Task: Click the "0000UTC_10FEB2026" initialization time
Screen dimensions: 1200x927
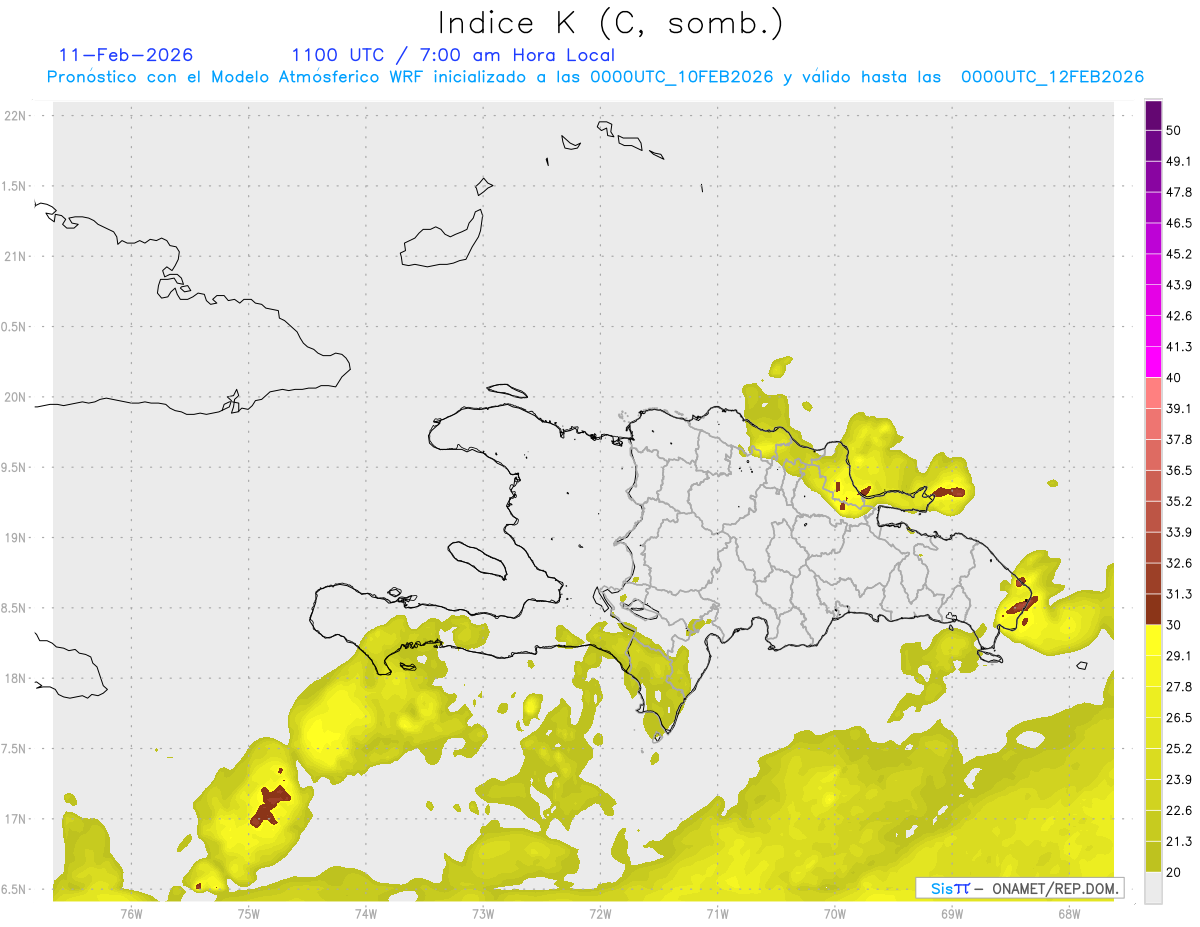Action: (x=682, y=77)
